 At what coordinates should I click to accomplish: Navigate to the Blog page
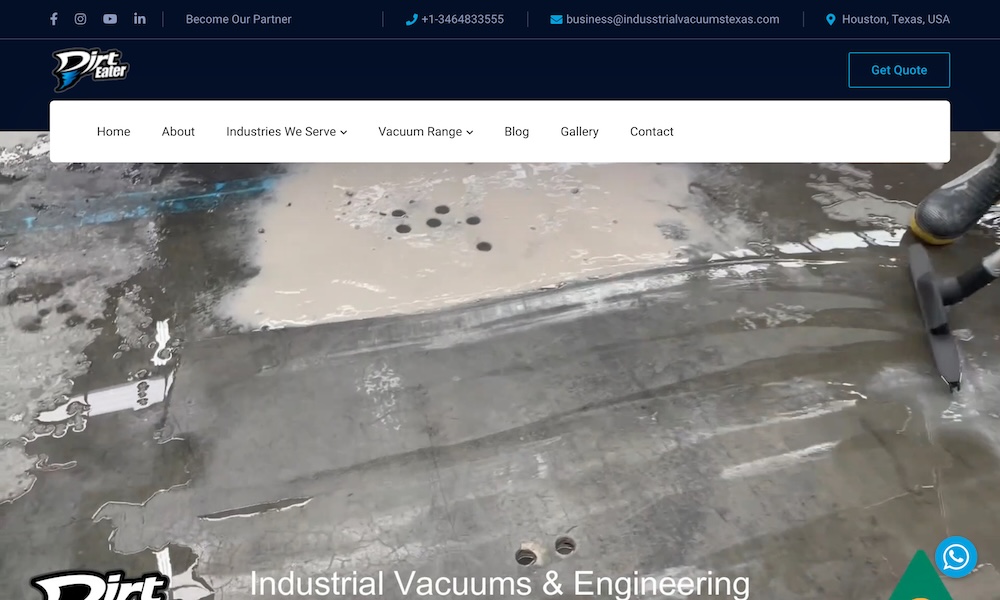[517, 132]
